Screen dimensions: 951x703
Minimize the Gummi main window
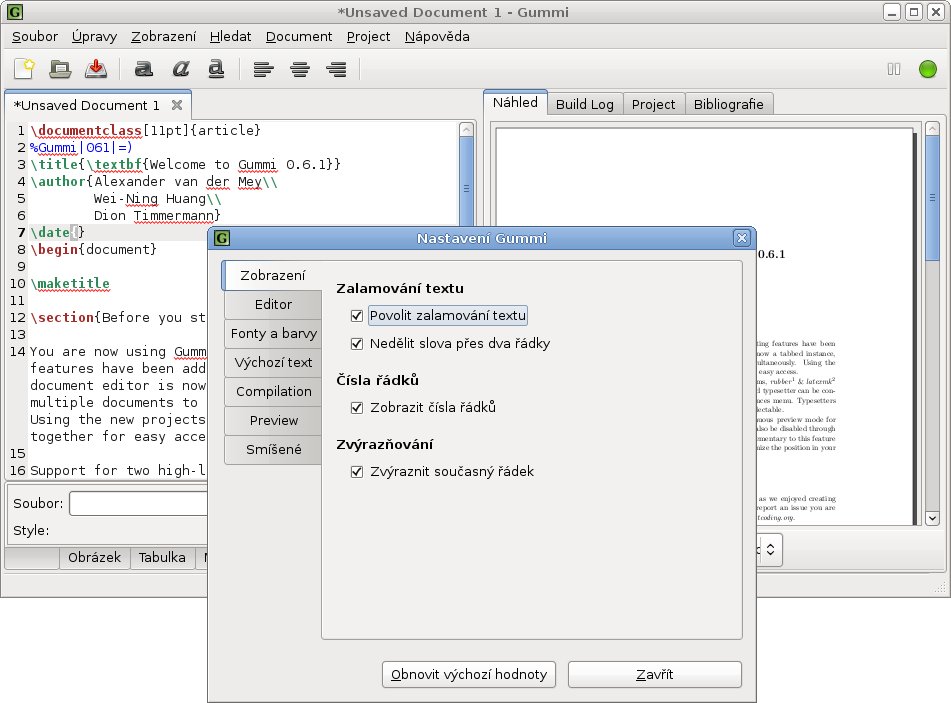pyautogui.click(x=892, y=12)
